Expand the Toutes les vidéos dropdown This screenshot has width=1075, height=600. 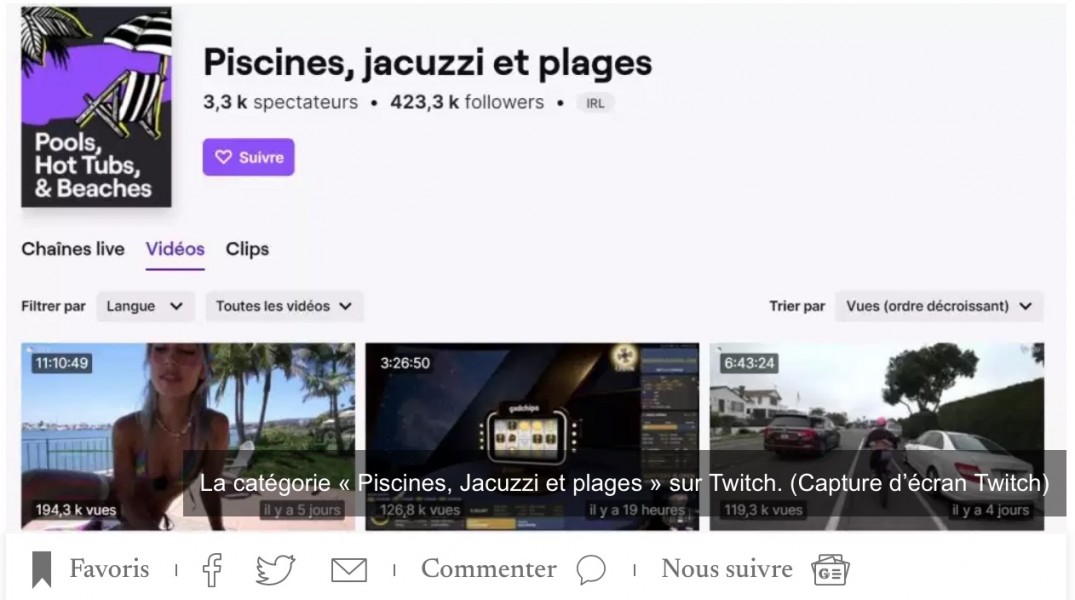pyautogui.click(x=284, y=306)
